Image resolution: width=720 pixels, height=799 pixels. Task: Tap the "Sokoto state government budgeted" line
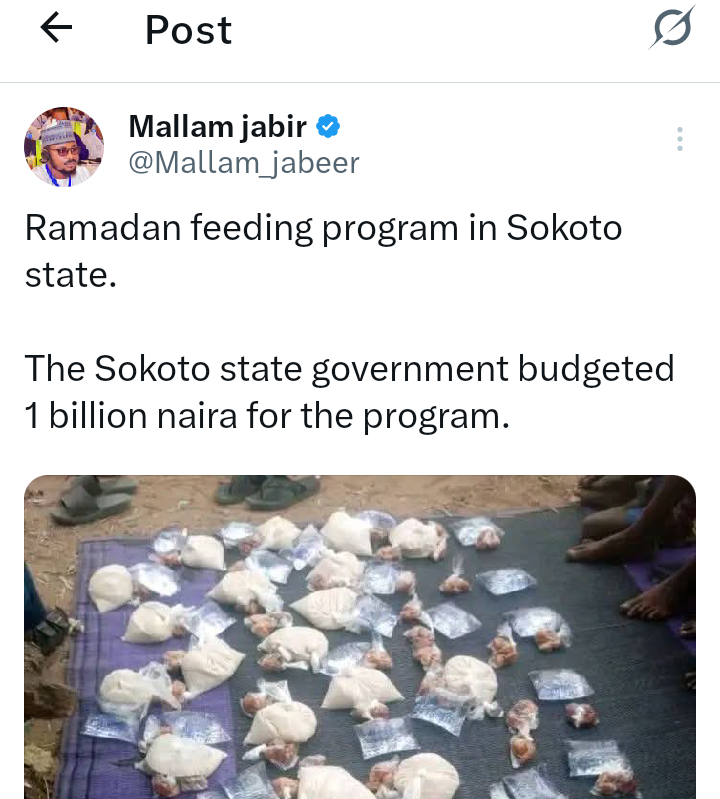click(x=349, y=369)
